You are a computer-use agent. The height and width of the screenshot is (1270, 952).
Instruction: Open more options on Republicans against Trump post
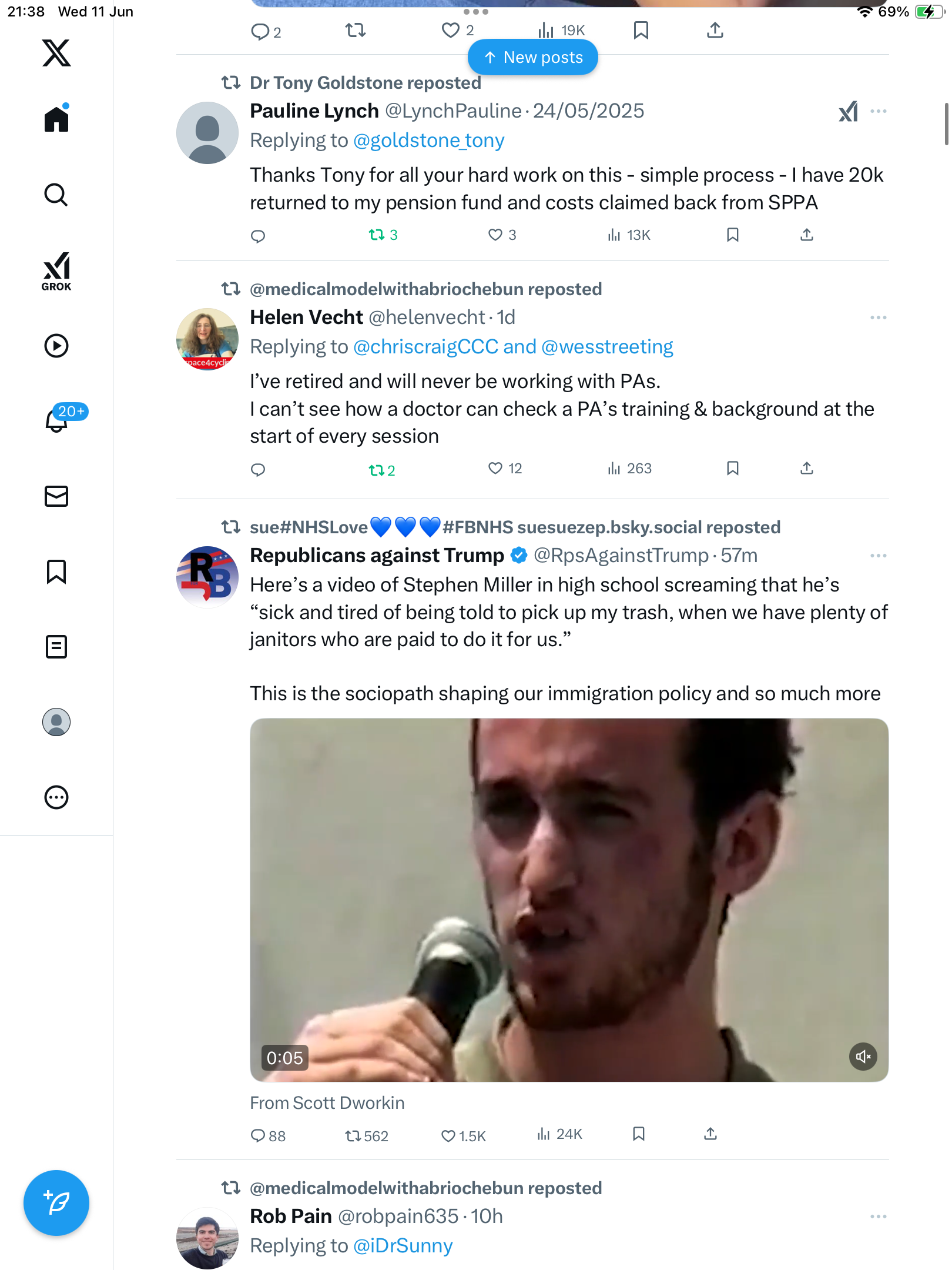pyautogui.click(x=878, y=556)
